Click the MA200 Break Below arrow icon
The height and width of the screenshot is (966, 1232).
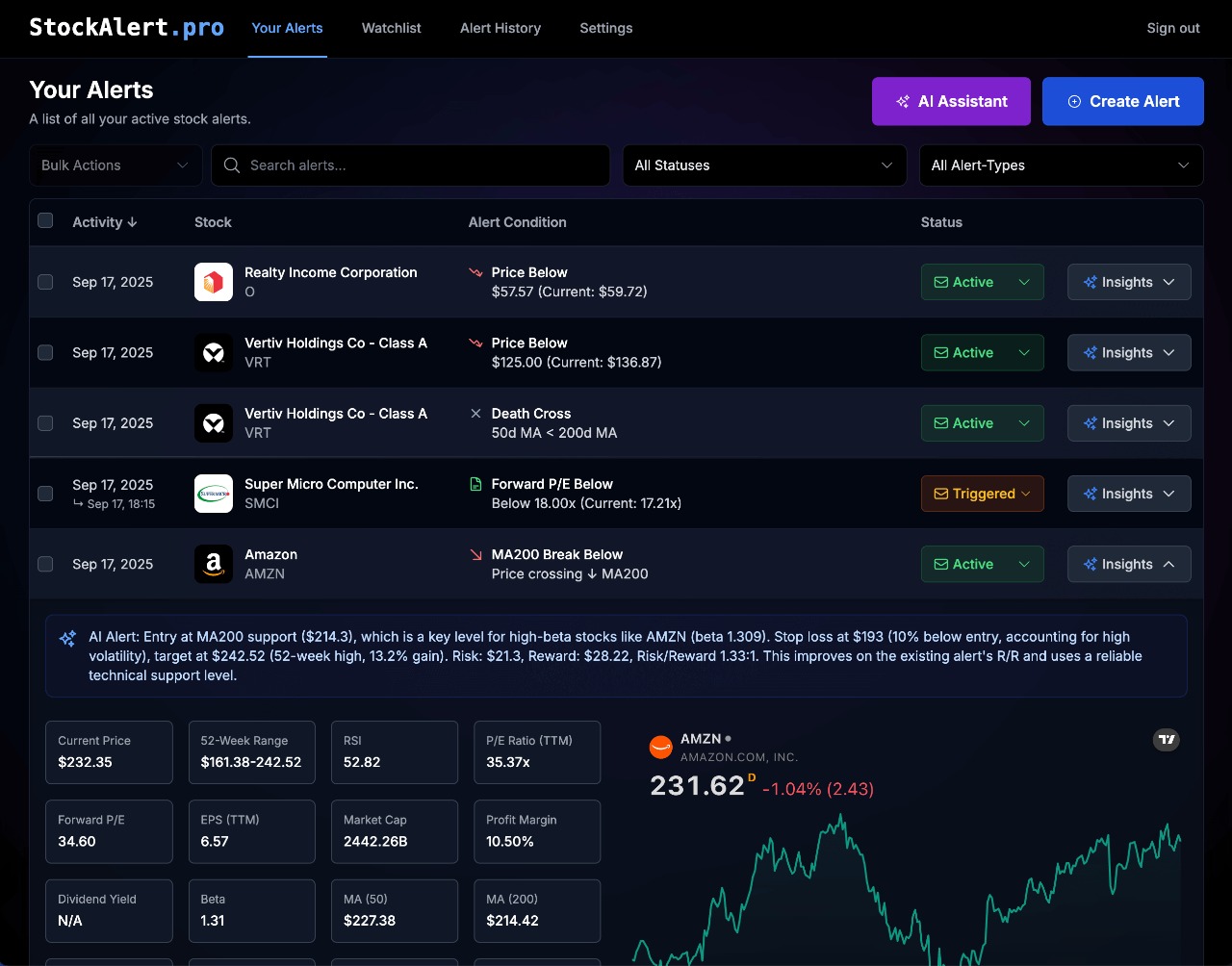pos(475,554)
